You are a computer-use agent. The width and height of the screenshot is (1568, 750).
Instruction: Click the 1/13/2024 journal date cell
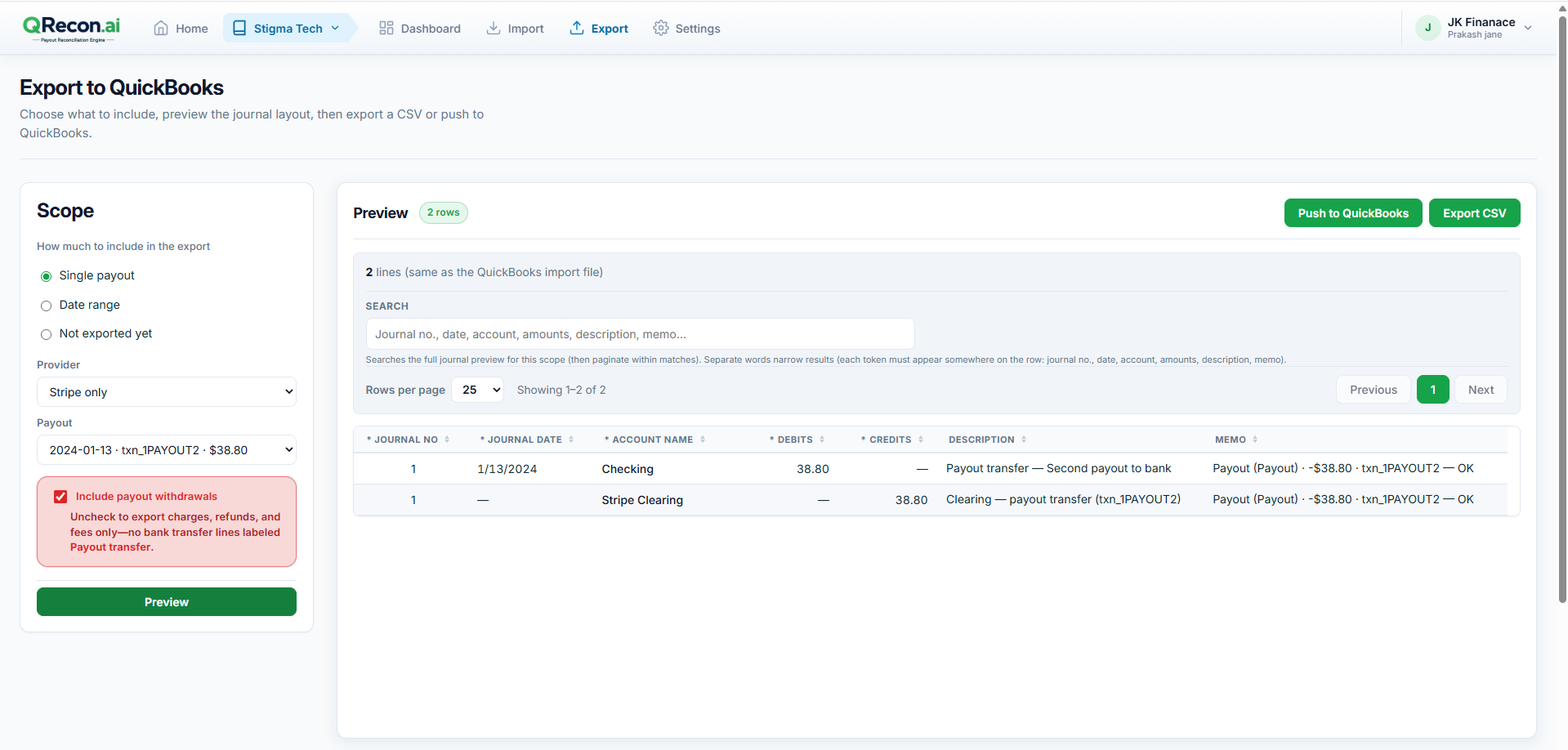(x=507, y=469)
